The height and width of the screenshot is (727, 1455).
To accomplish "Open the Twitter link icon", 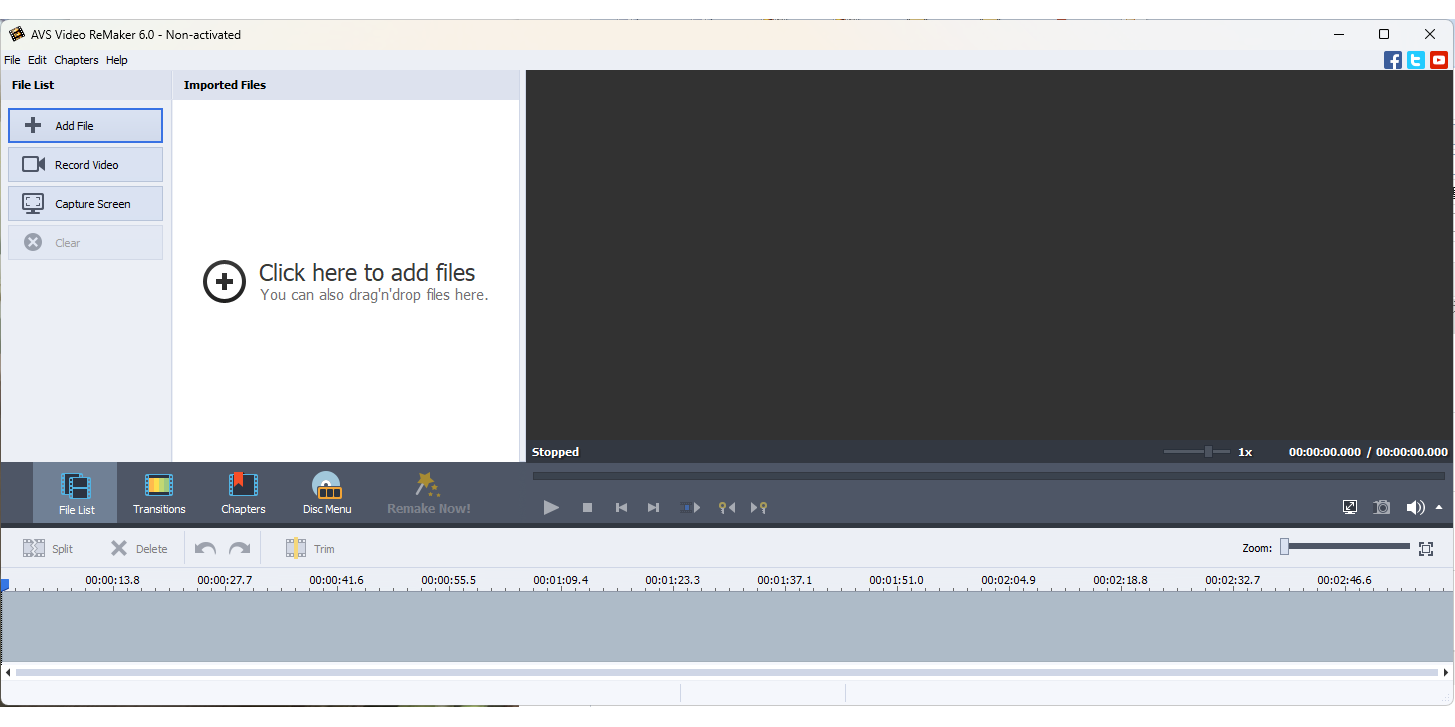I will (x=1416, y=60).
